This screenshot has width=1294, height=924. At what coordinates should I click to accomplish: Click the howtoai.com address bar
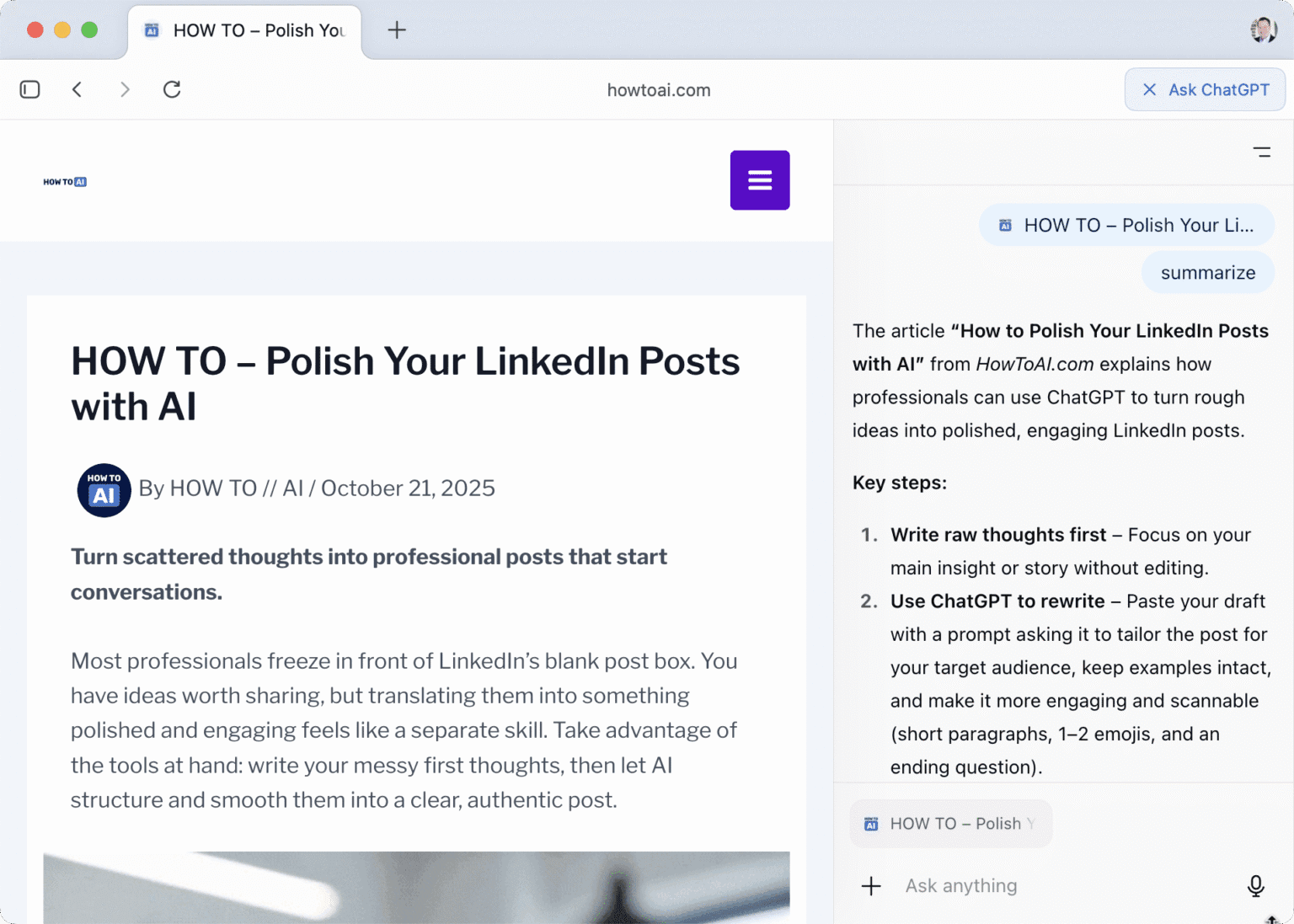[659, 90]
